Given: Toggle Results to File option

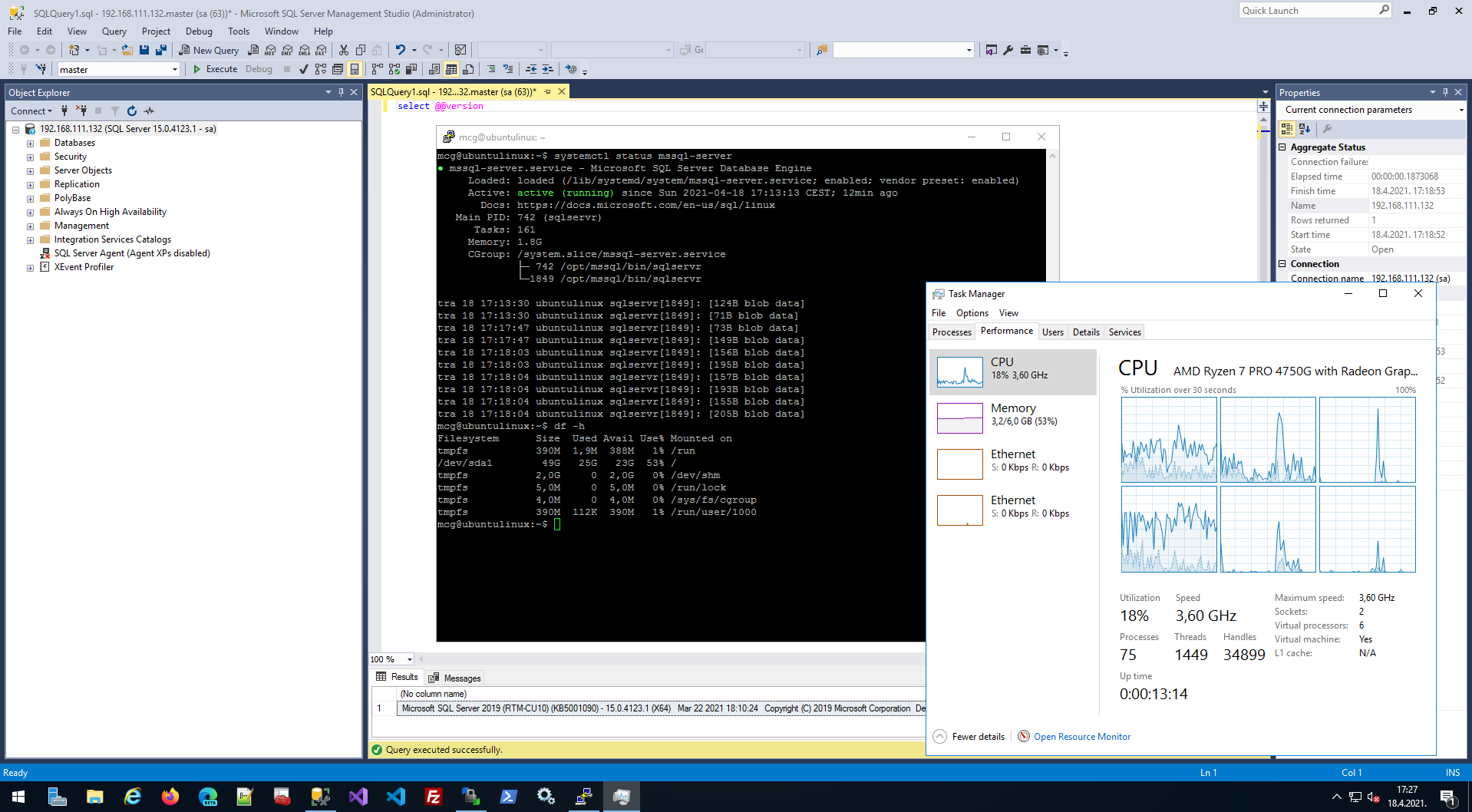Looking at the screenshot, I should [x=468, y=69].
